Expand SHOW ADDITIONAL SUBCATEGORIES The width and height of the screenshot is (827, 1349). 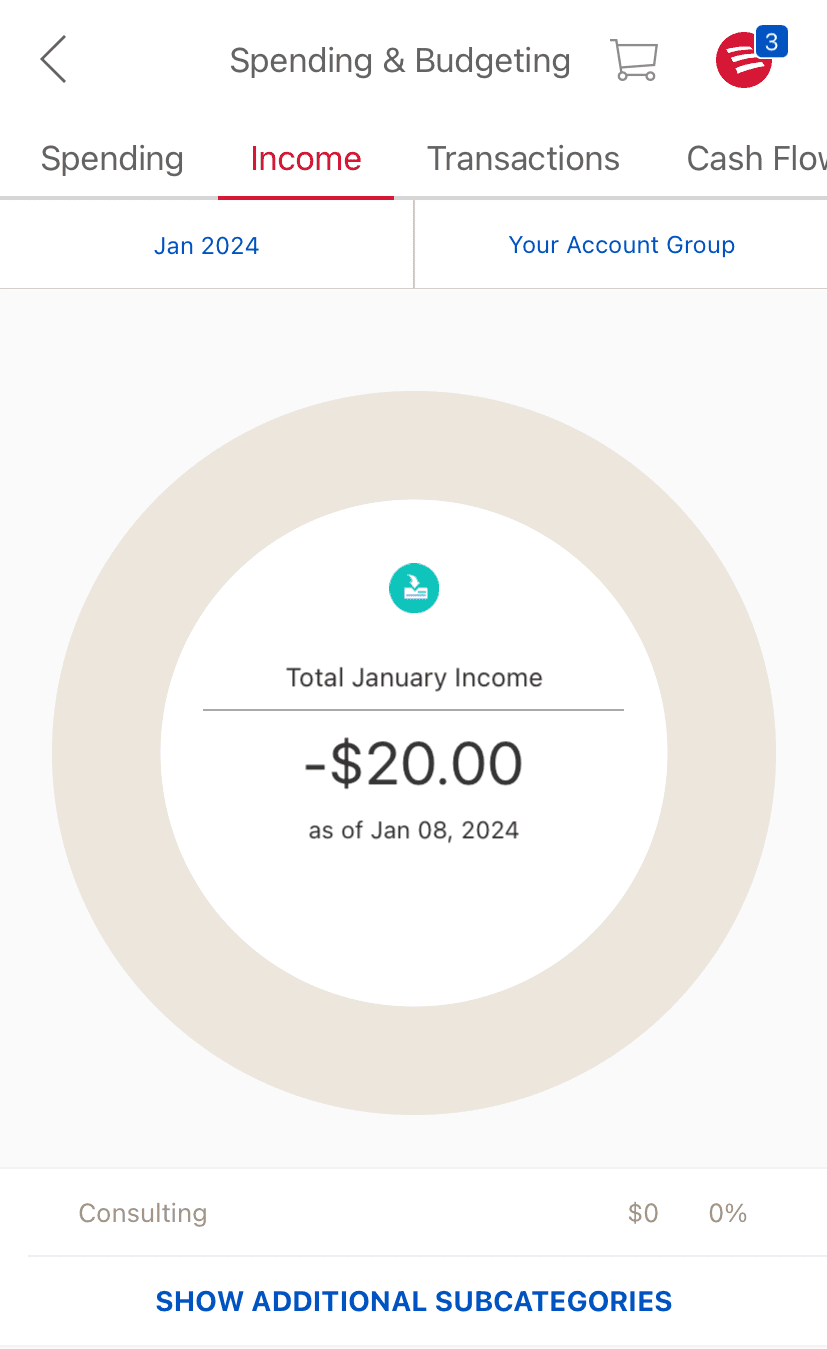coord(414,1301)
